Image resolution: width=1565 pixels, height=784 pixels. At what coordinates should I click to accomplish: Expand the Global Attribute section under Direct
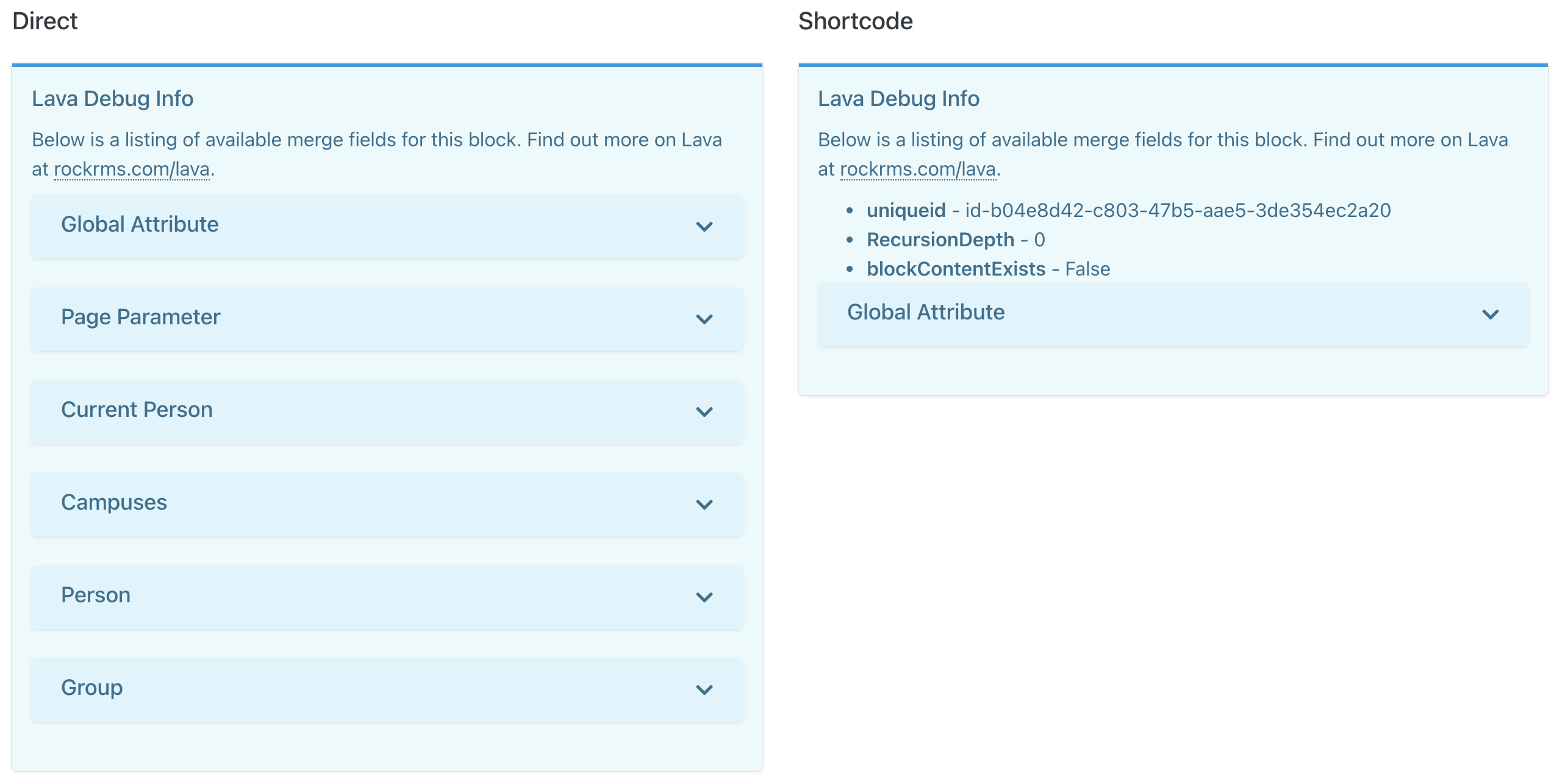(387, 226)
